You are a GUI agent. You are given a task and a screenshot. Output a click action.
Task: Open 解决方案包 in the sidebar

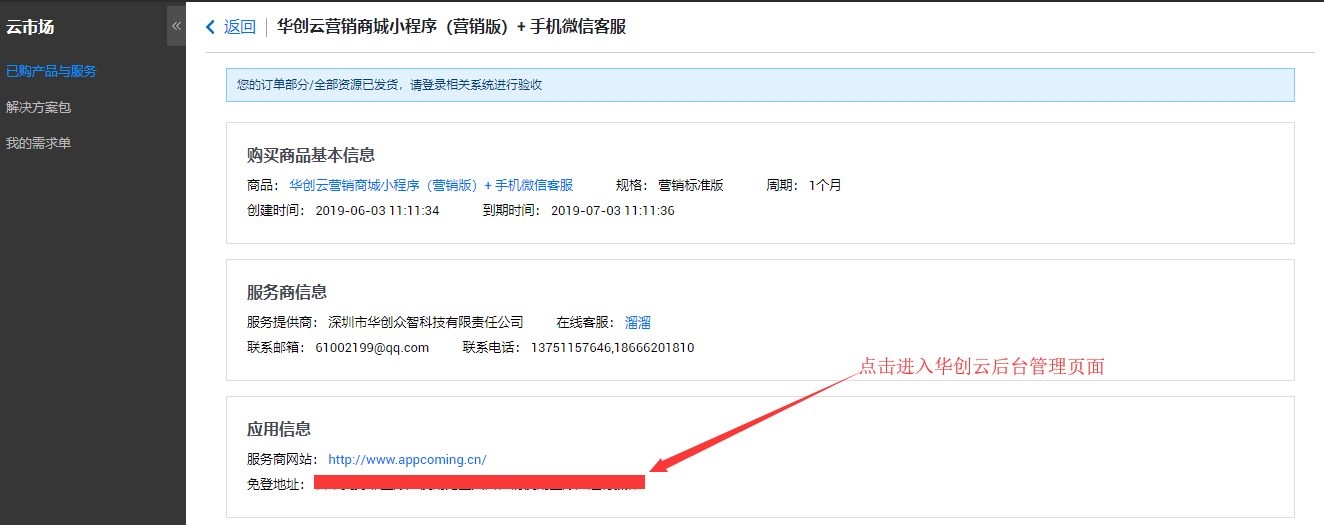coord(38,107)
